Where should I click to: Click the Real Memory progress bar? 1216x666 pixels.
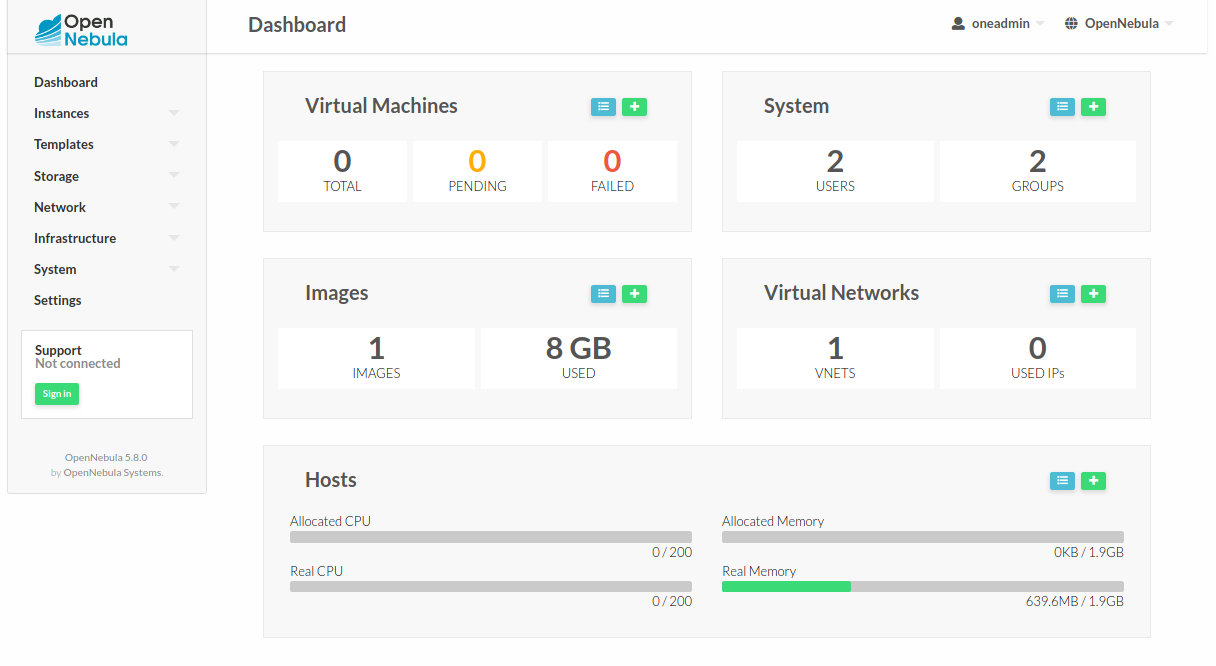[923, 587]
